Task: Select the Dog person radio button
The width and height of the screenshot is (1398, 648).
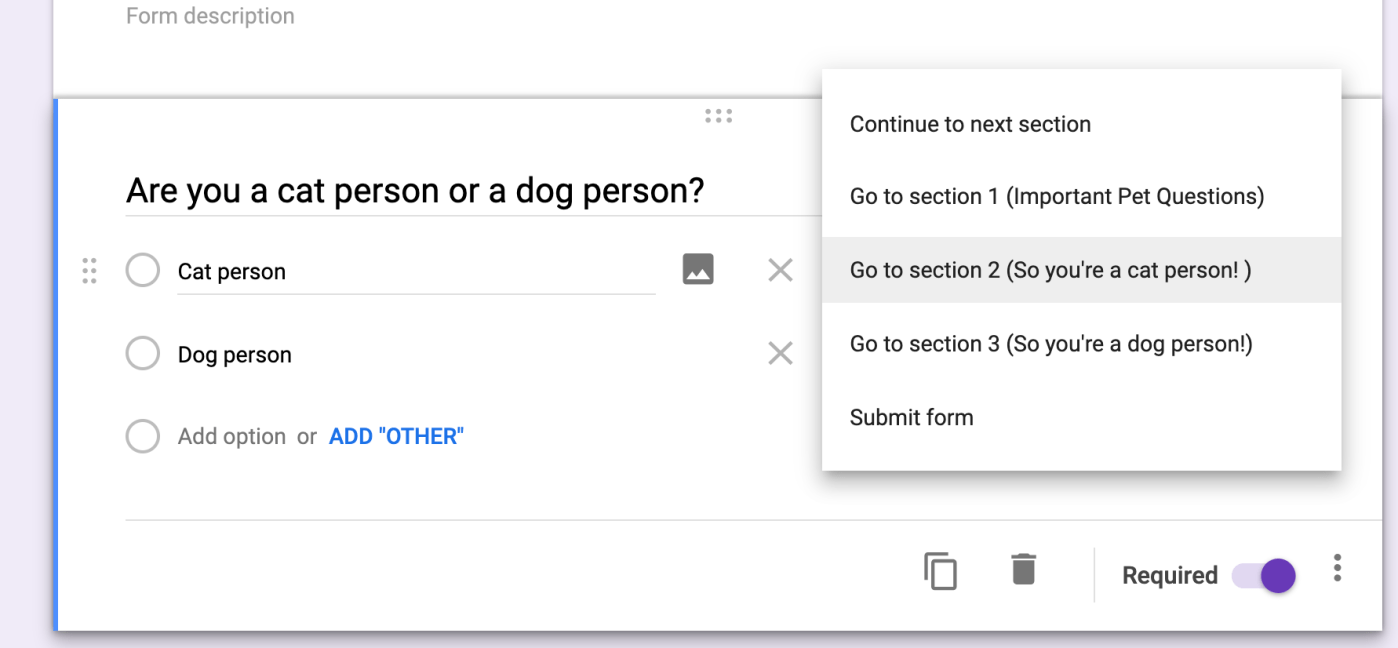Action: (x=143, y=353)
